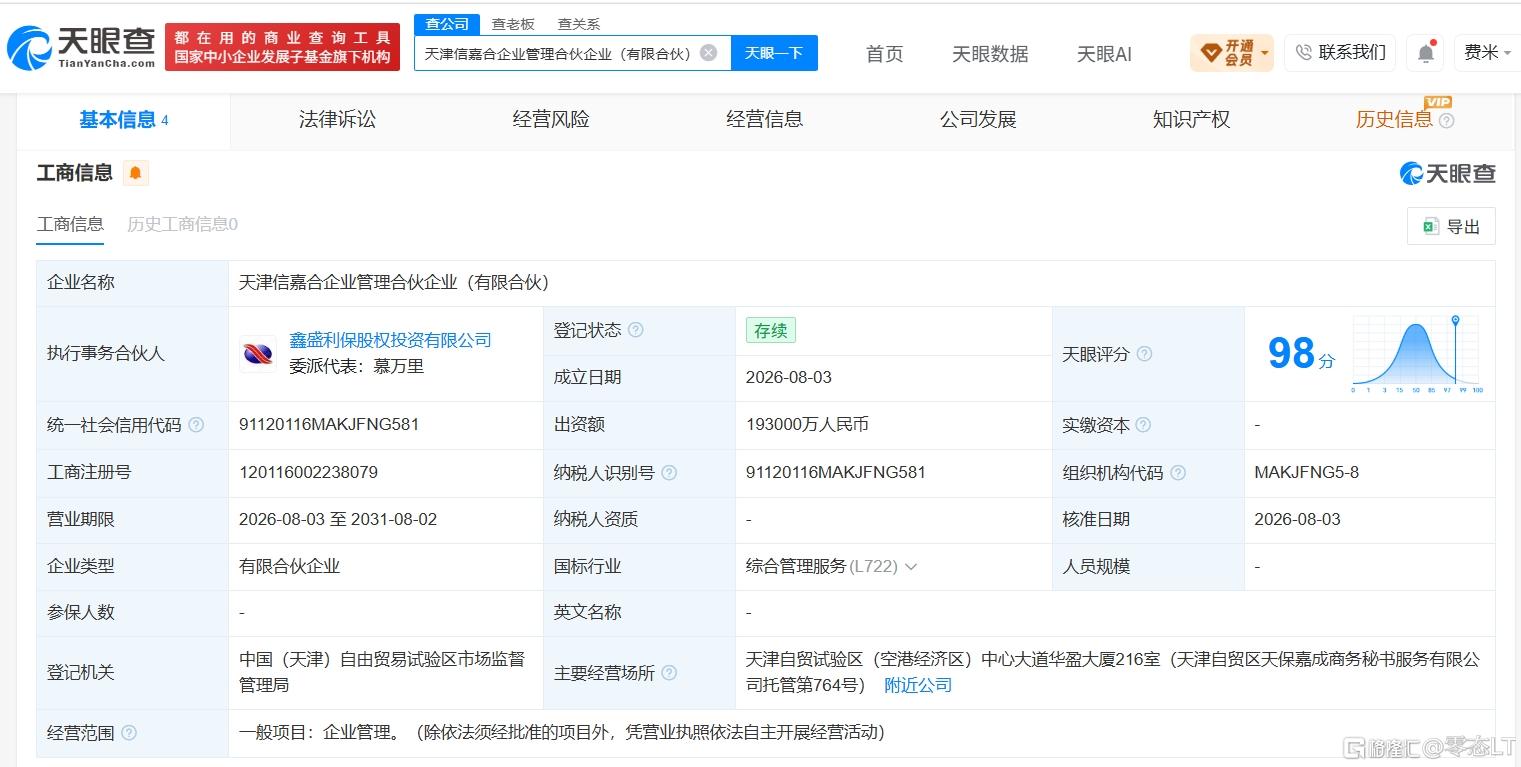
Task: Click the 有限合伙企业 type value
Action: click(x=289, y=567)
